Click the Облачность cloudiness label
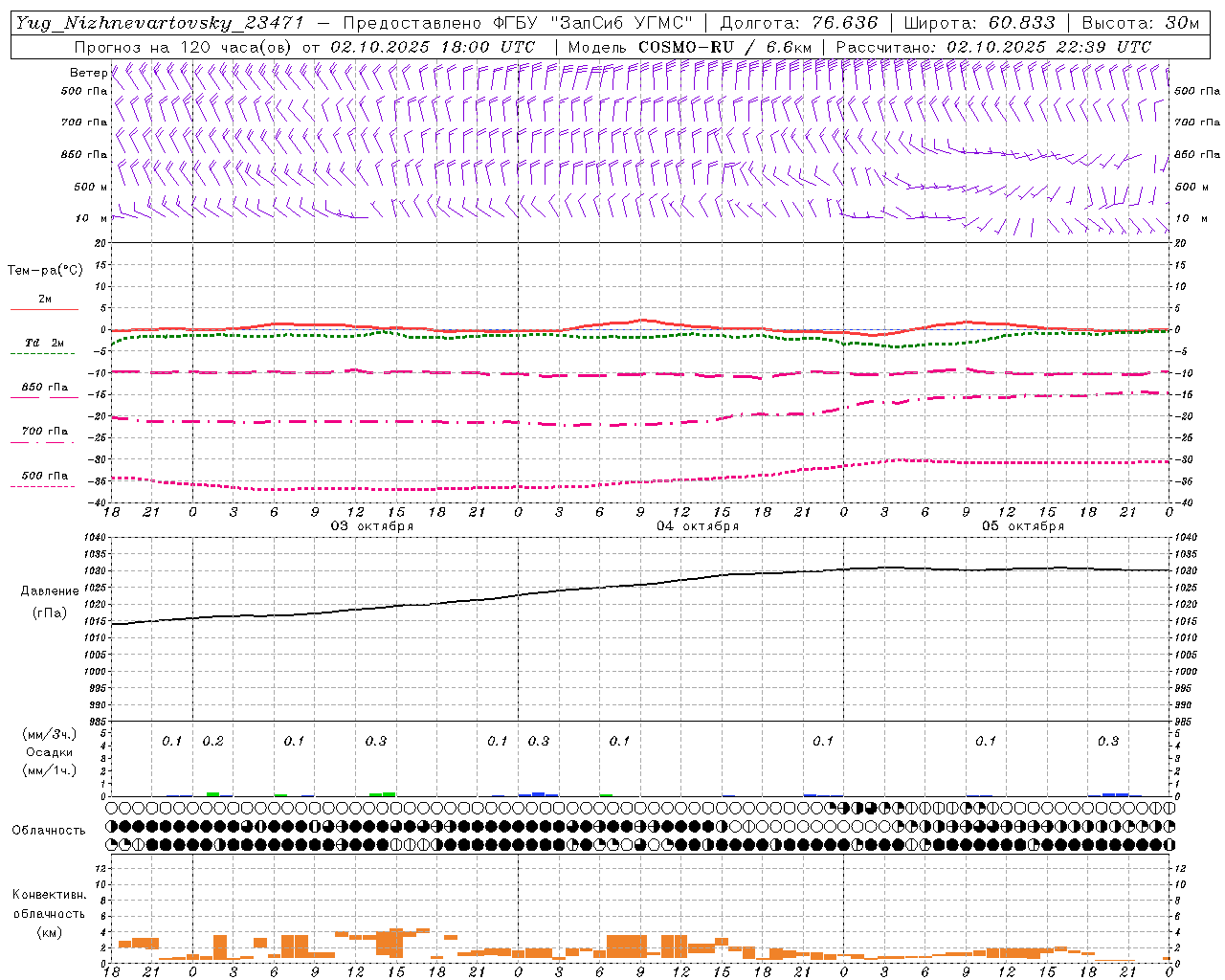1225x980 pixels. pos(49,831)
